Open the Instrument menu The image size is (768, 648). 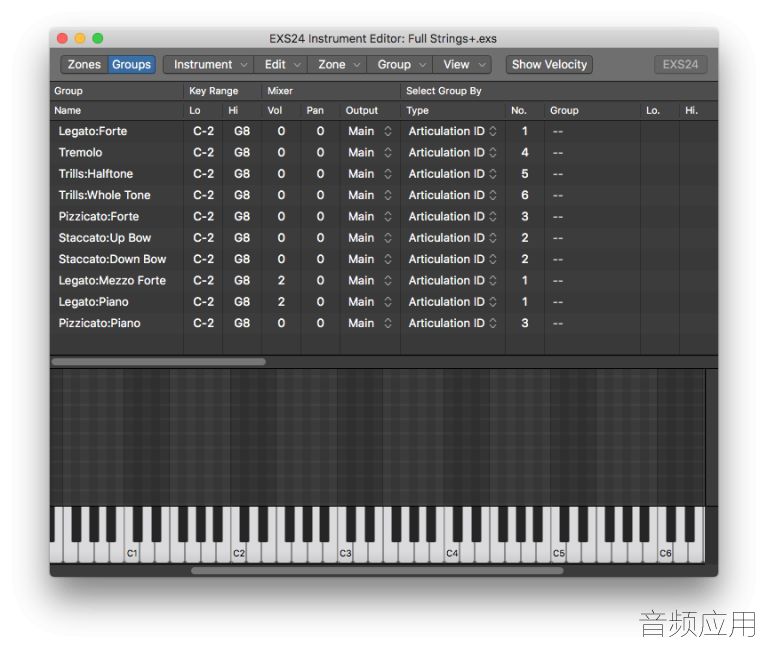(209, 65)
